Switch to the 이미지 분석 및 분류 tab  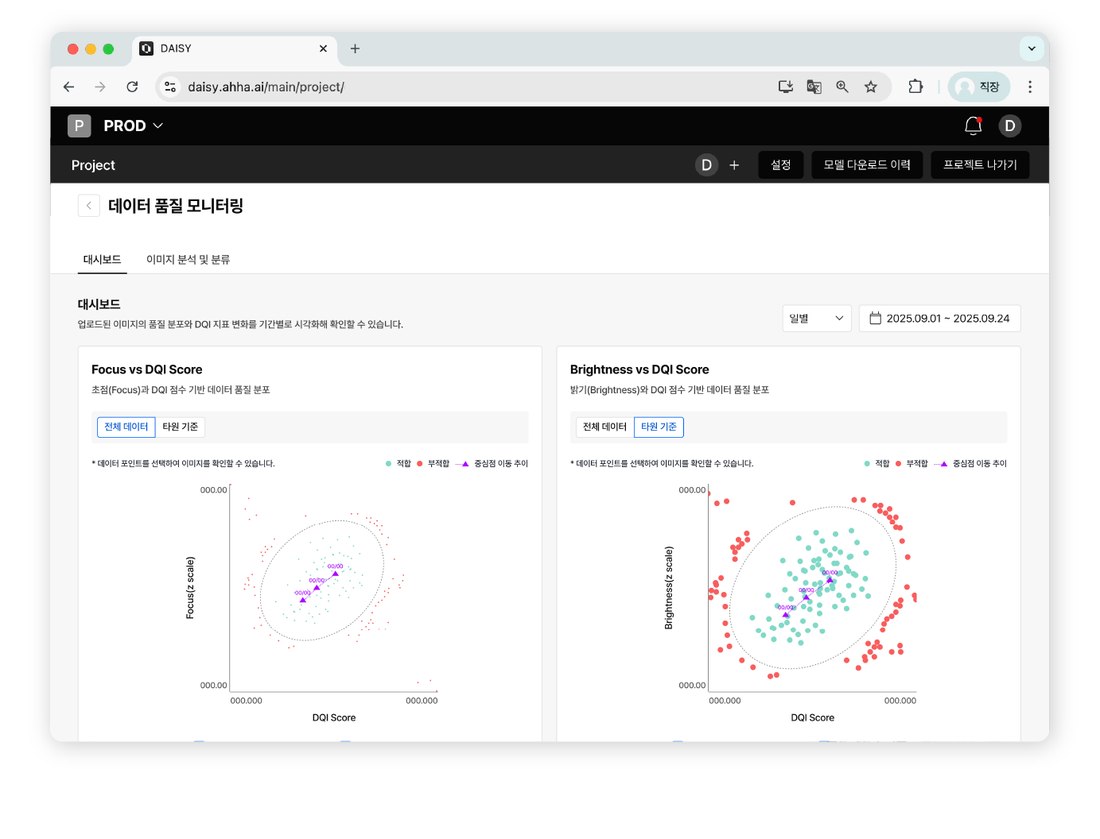pos(188,260)
